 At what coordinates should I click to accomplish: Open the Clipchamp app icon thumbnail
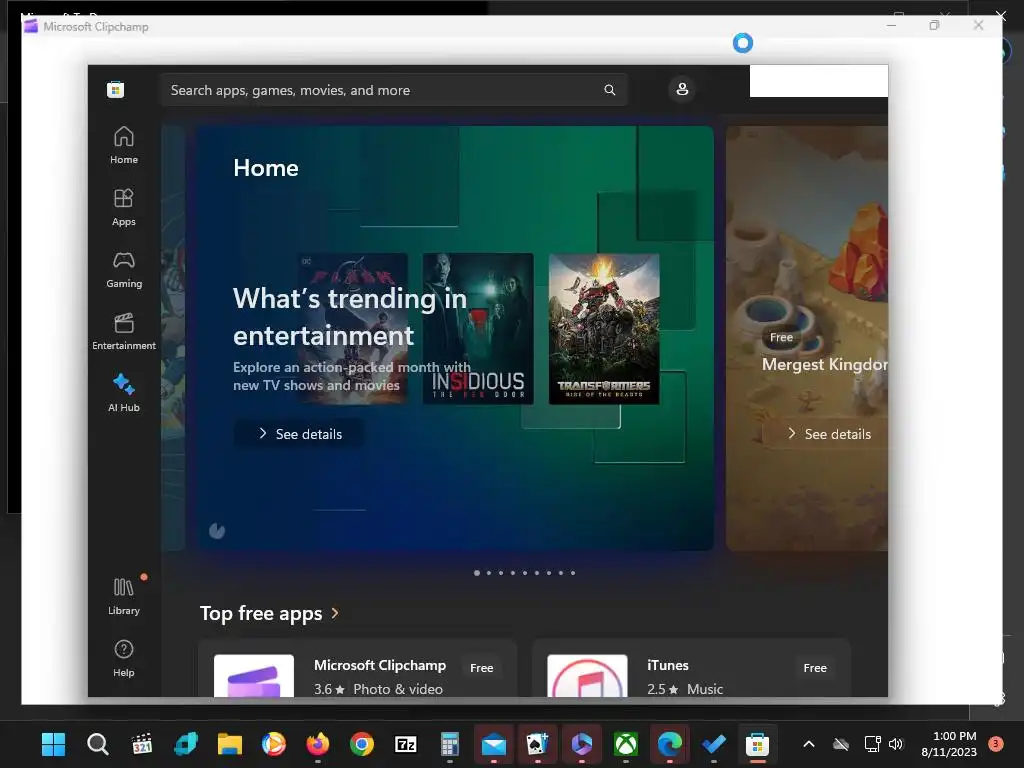click(x=254, y=676)
